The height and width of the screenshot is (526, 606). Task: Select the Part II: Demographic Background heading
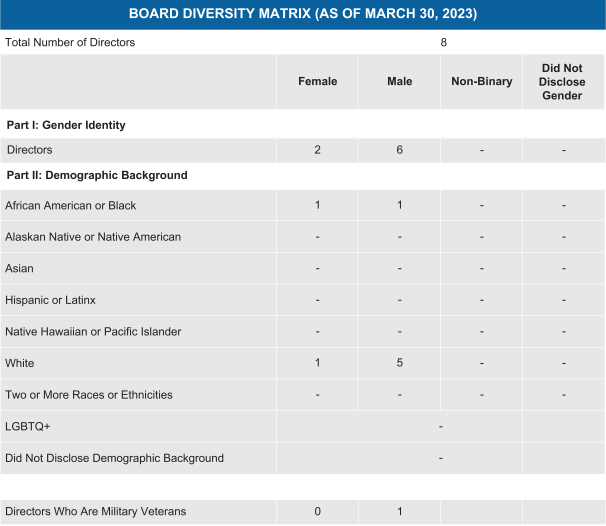(x=97, y=175)
